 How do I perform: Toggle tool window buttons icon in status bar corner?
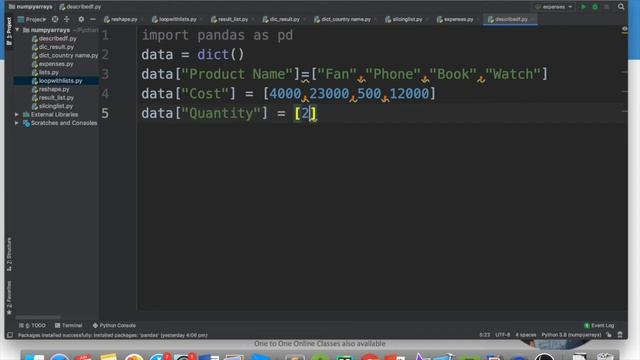pos(10,335)
